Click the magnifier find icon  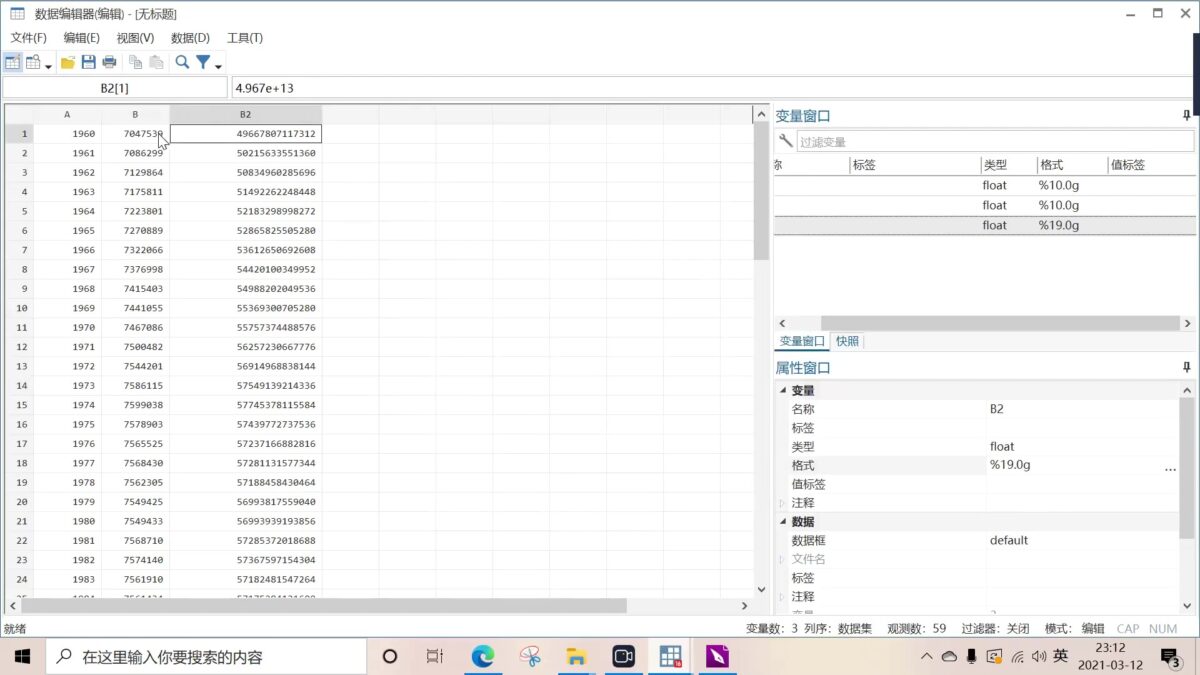(x=182, y=62)
